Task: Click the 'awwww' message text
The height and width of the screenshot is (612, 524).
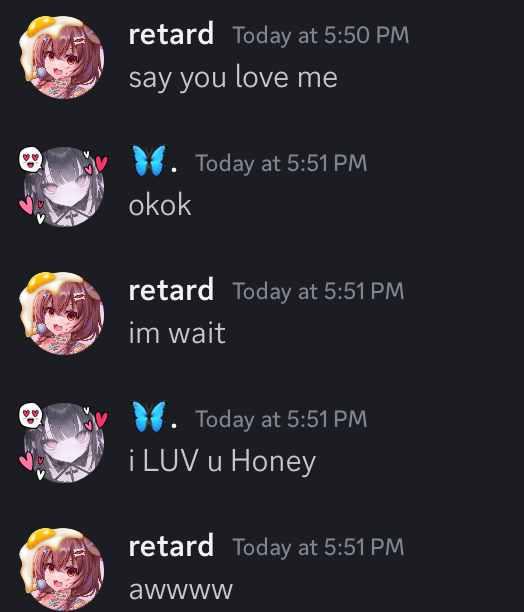Action: (181, 590)
